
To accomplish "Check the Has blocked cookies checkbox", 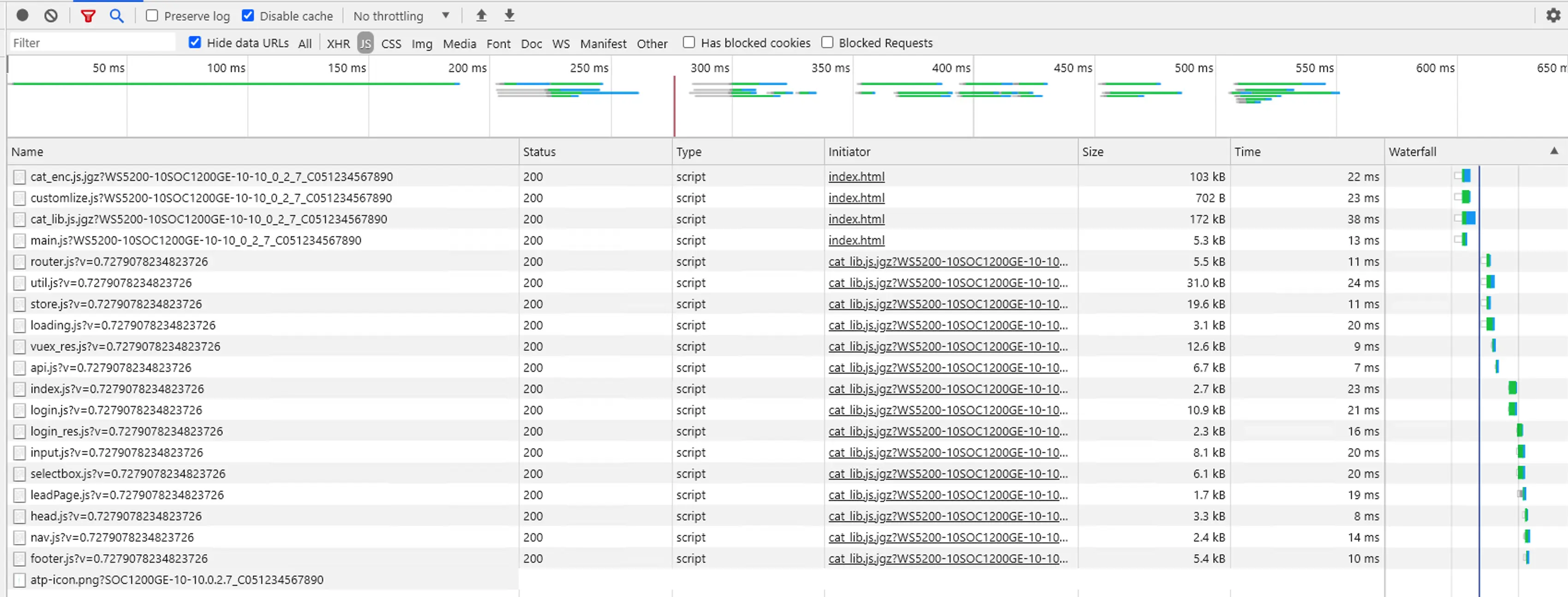I will tap(688, 42).
